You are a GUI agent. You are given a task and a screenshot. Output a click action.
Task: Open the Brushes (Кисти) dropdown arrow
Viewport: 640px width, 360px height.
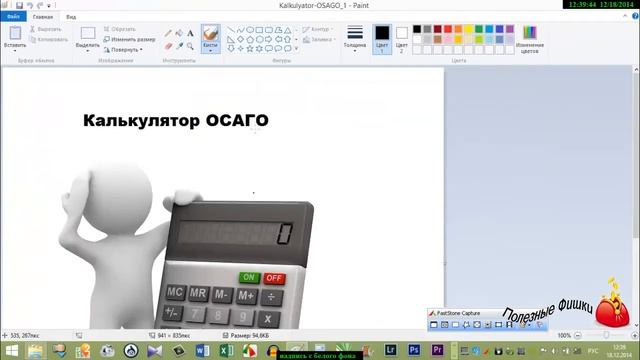coord(211,51)
